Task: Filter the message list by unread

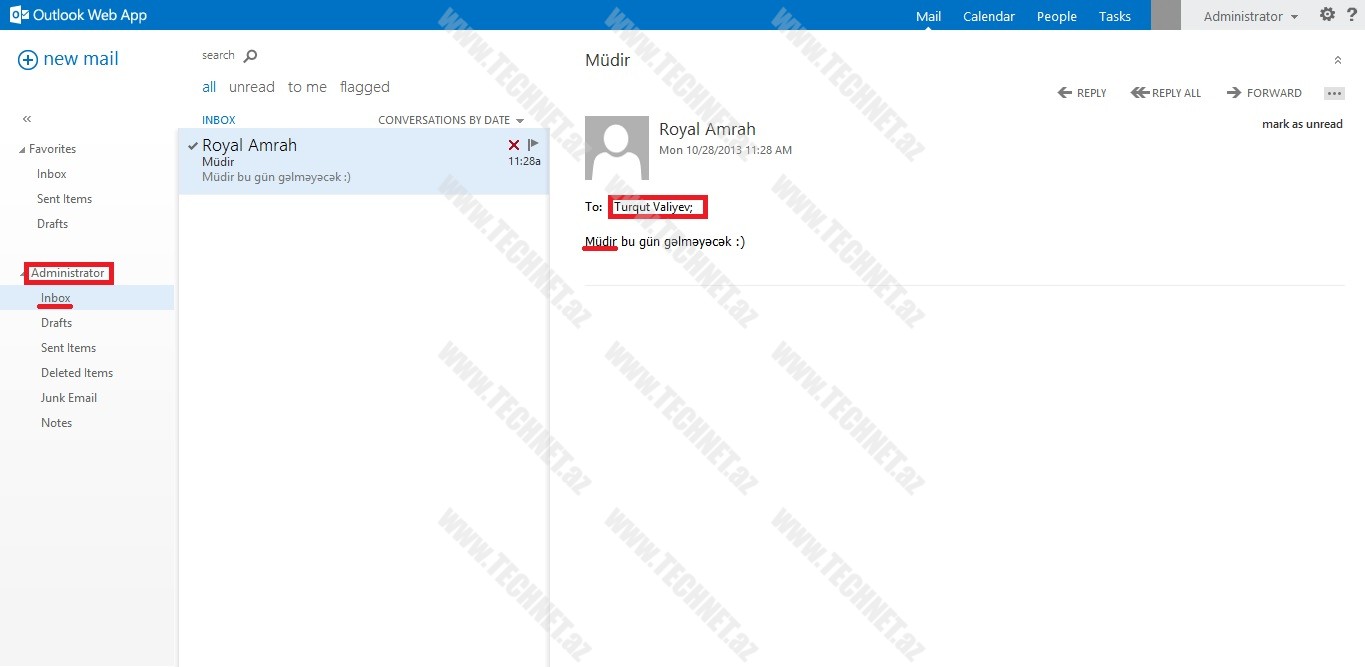Action: point(251,87)
